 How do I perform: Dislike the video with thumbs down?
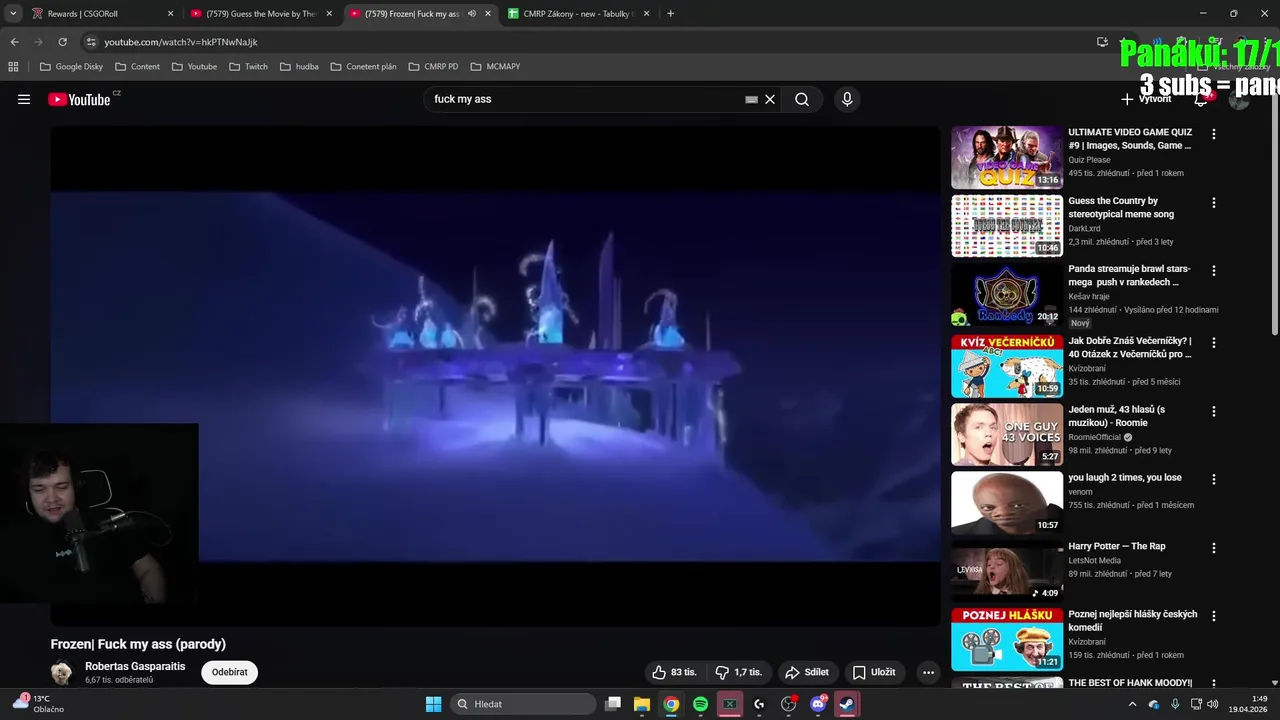click(x=738, y=672)
